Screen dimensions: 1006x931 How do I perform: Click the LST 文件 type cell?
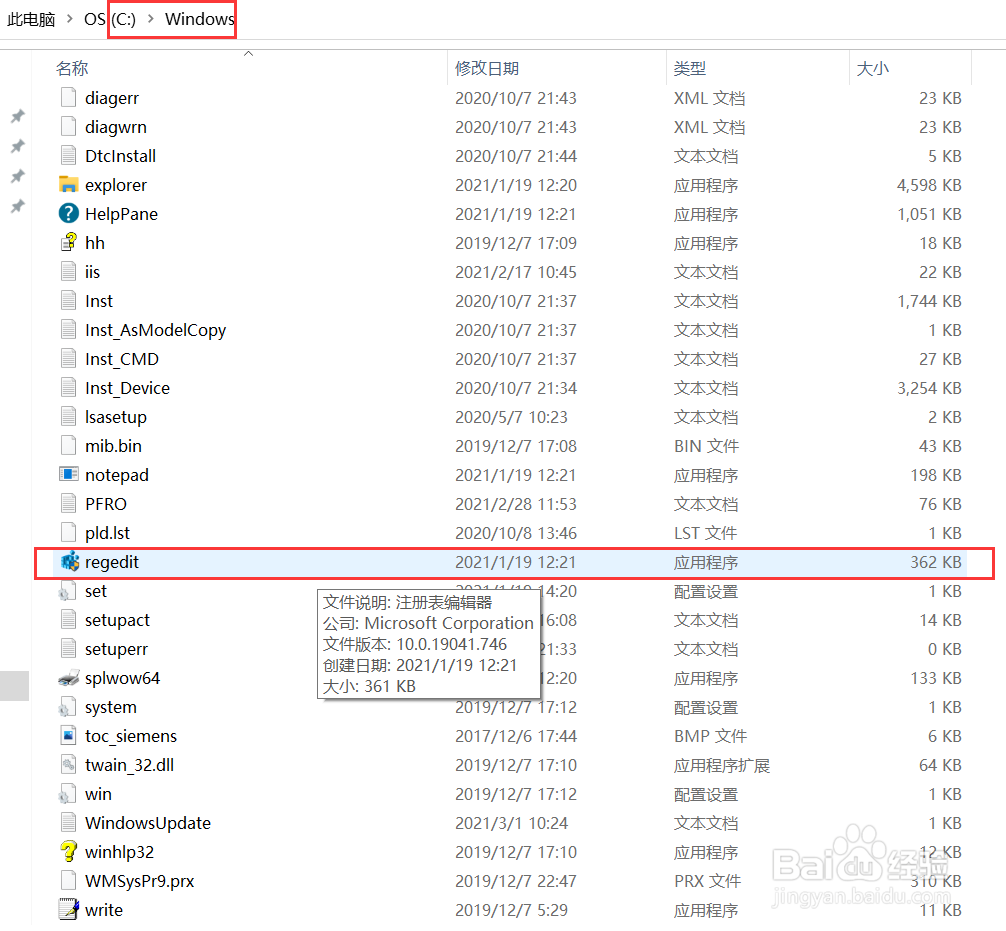pos(705,533)
